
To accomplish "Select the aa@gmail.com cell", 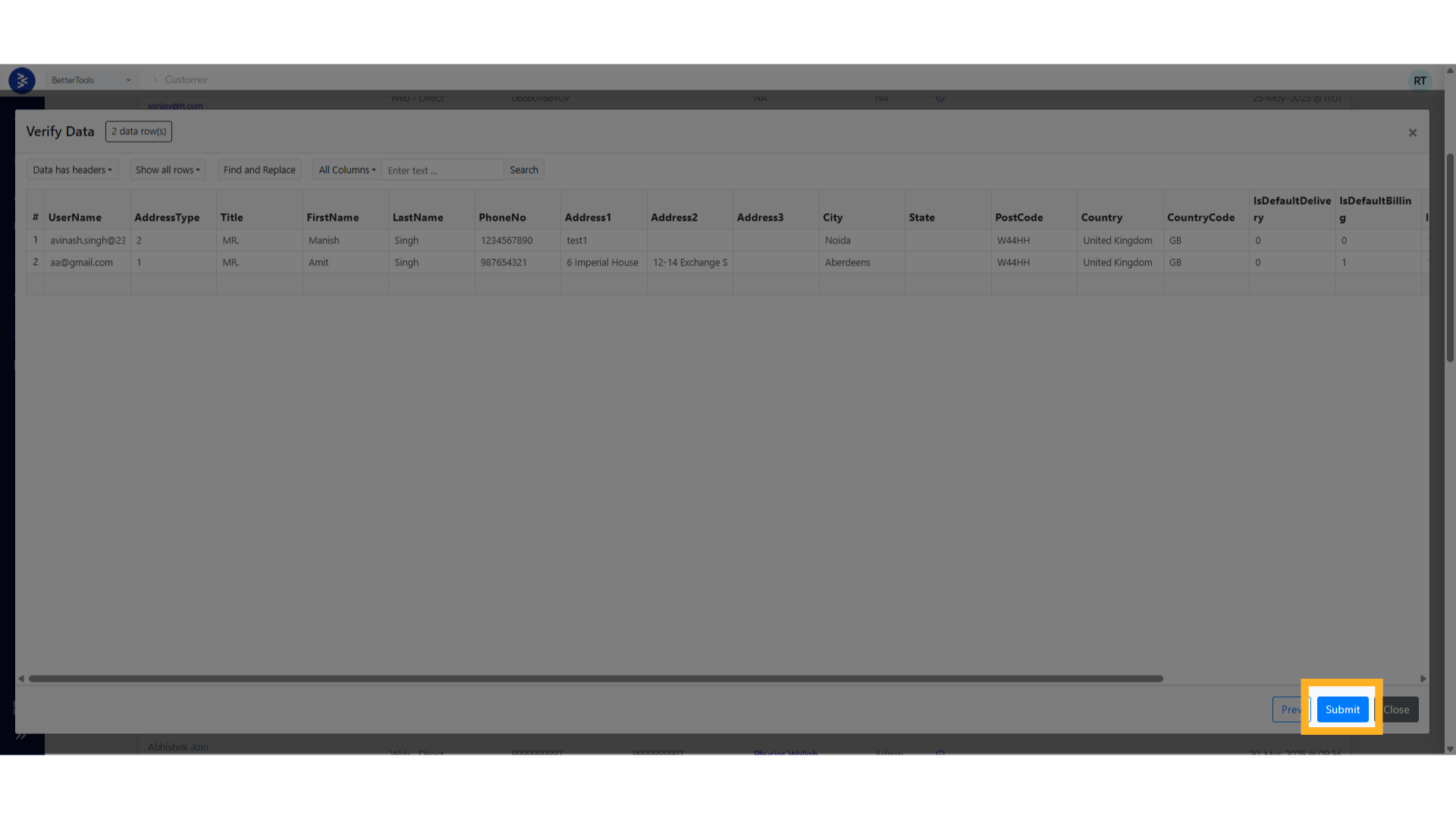I will tap(82, 262).
